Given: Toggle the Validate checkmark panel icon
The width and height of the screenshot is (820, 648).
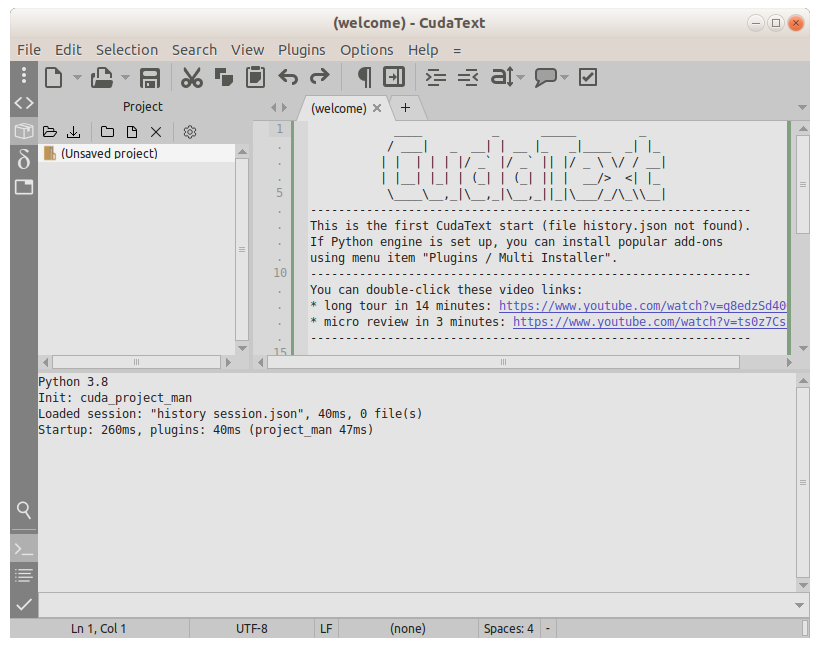Looking at the screenshot, I should point(24,605).
